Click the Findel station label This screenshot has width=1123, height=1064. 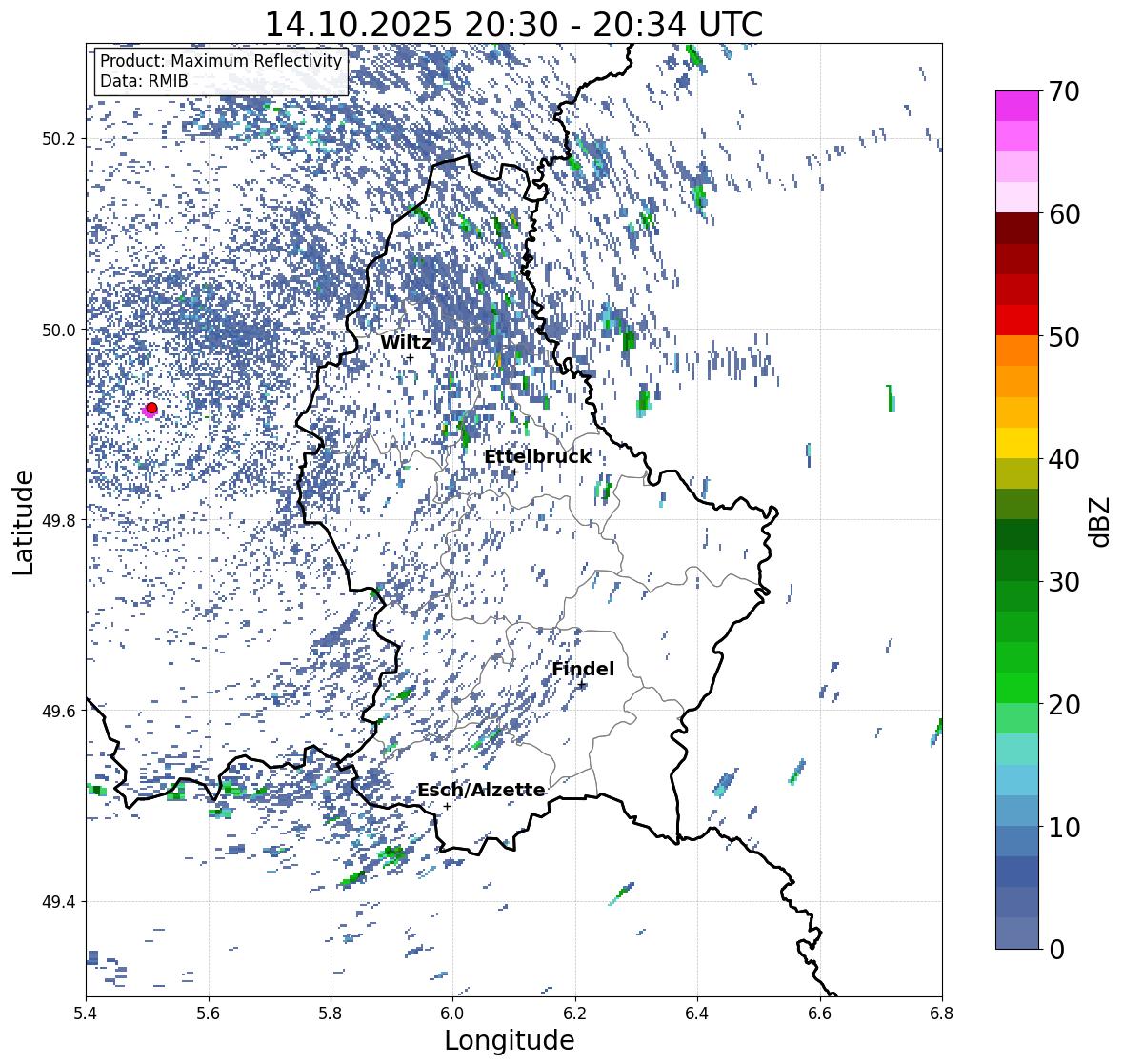(x=583, y=669)
